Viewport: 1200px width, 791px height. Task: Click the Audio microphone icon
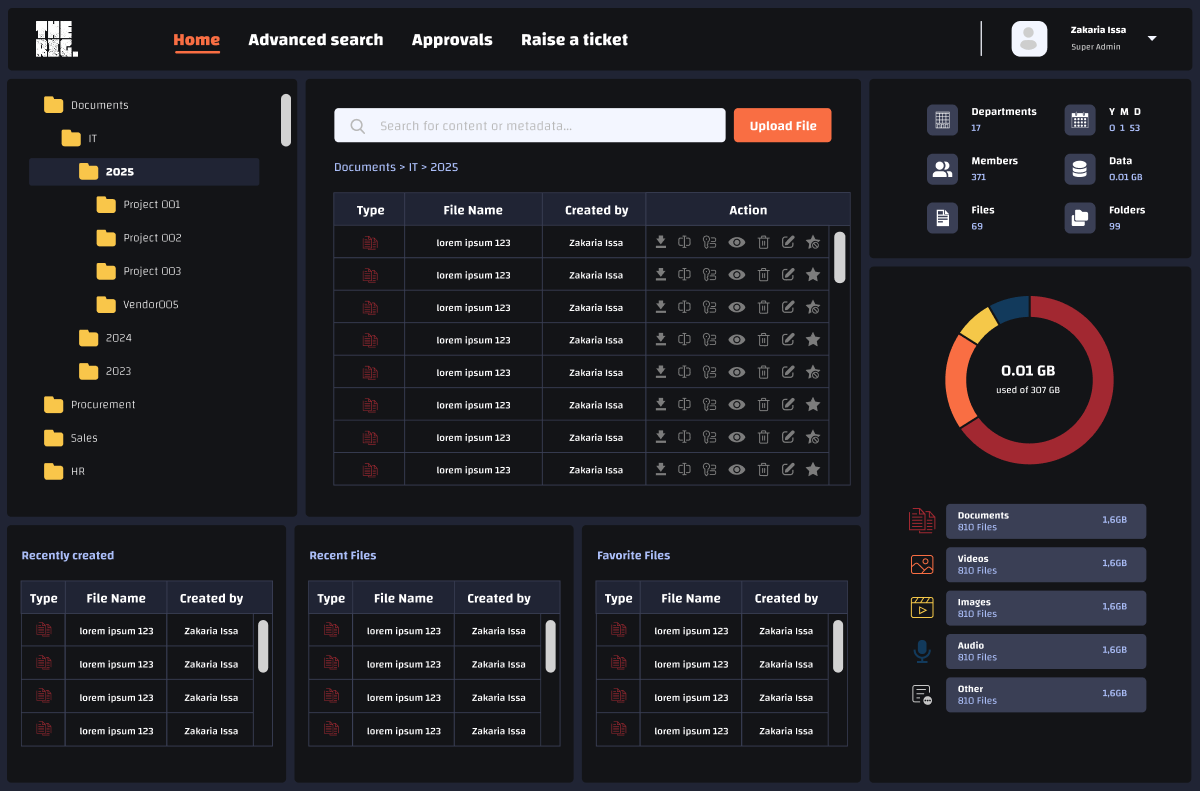tap(922, 650)
